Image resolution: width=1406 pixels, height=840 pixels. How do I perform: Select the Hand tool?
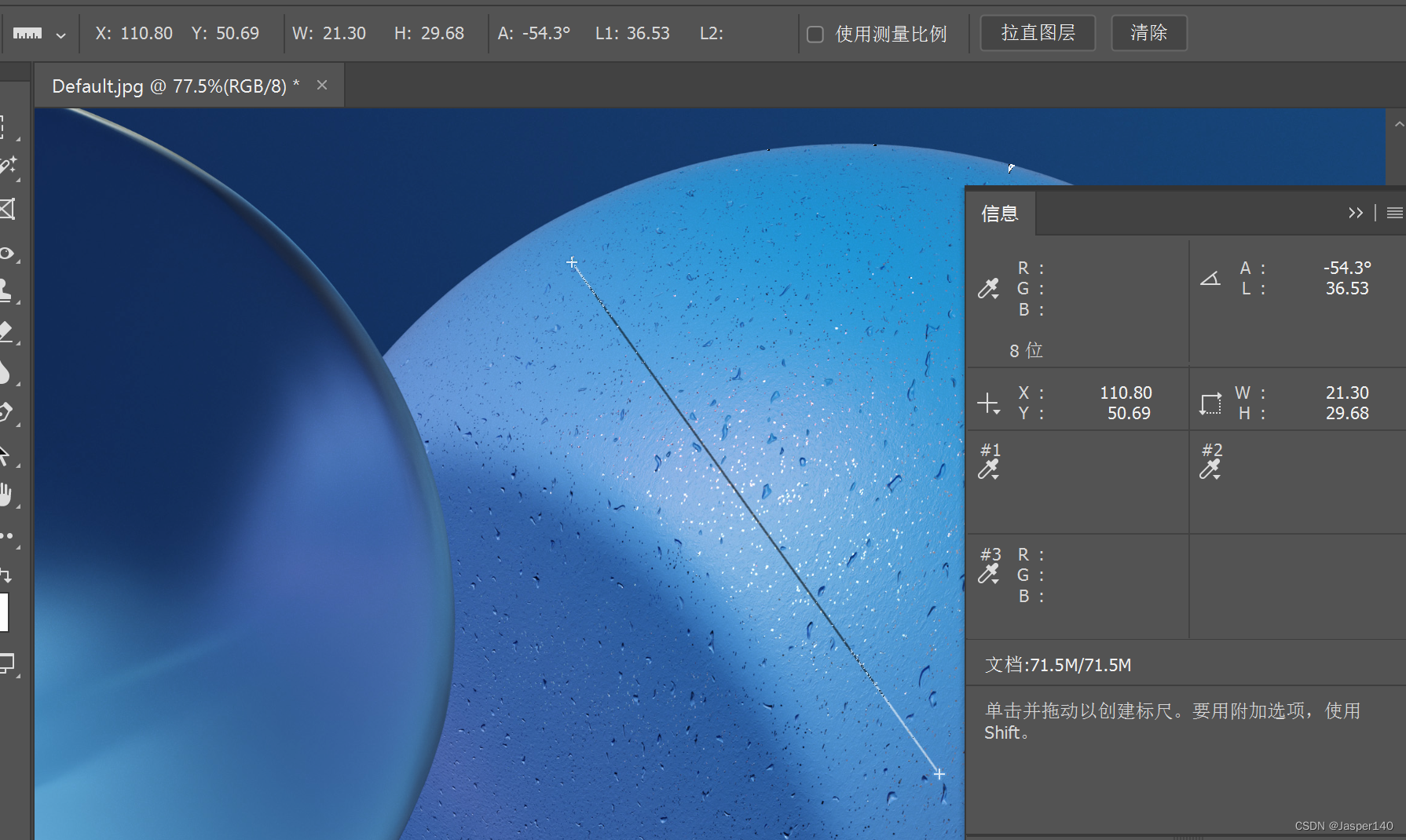pos(6,495)
